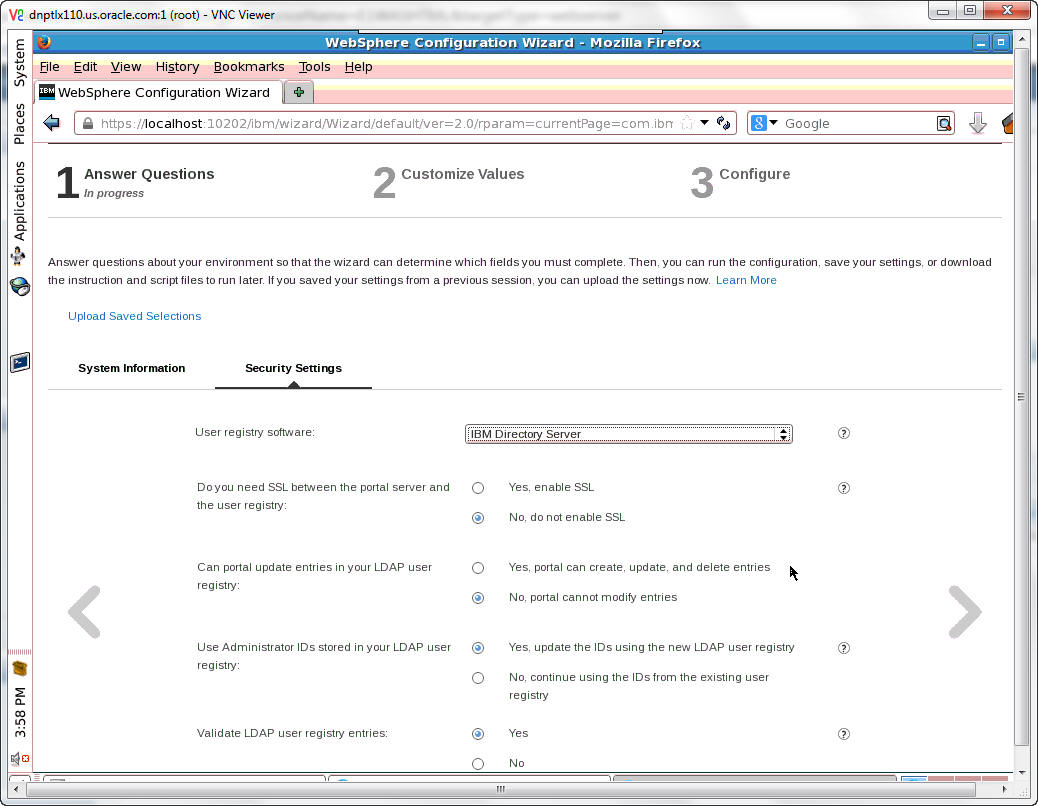Click VNC scrollbar left arrow
Viewport: 1038px width, 806px height.
coord(16,789)
